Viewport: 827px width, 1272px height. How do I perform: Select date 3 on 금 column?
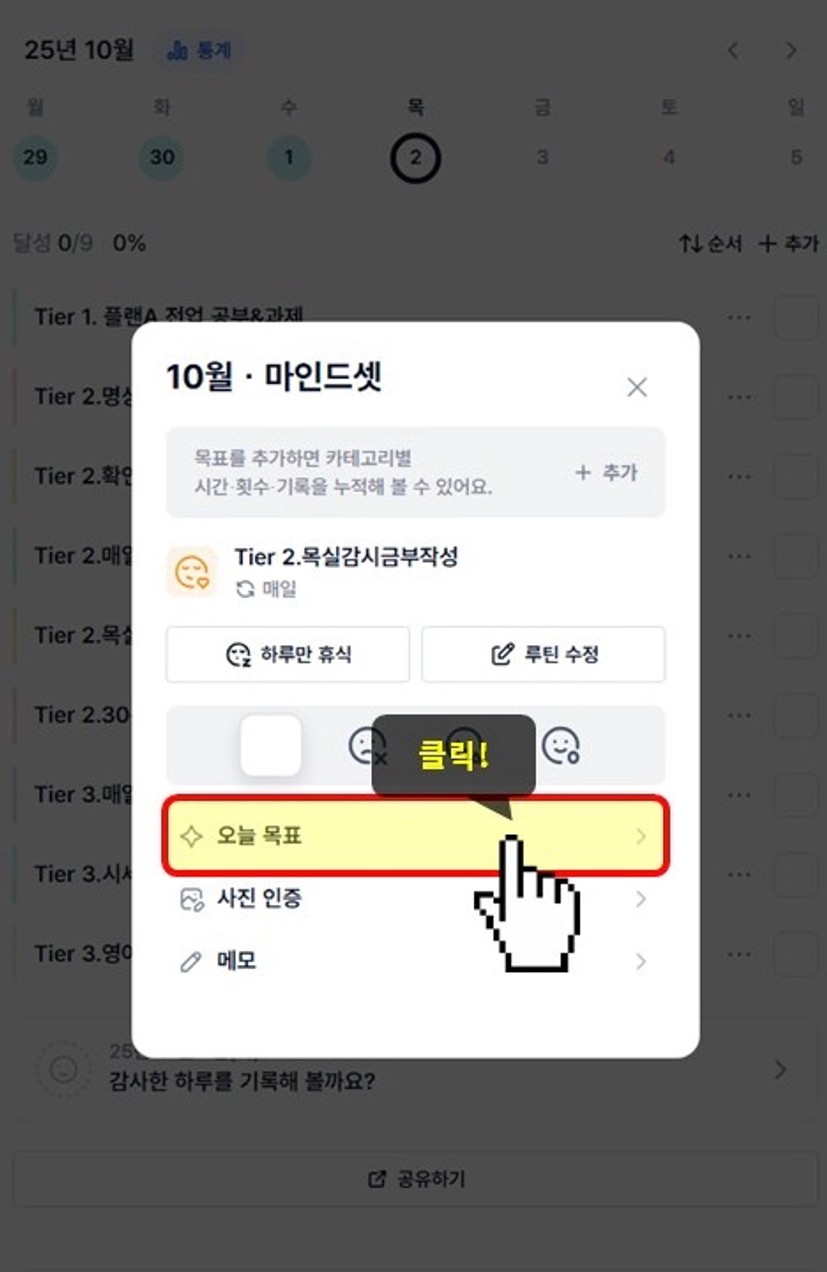tap(542, 158)
